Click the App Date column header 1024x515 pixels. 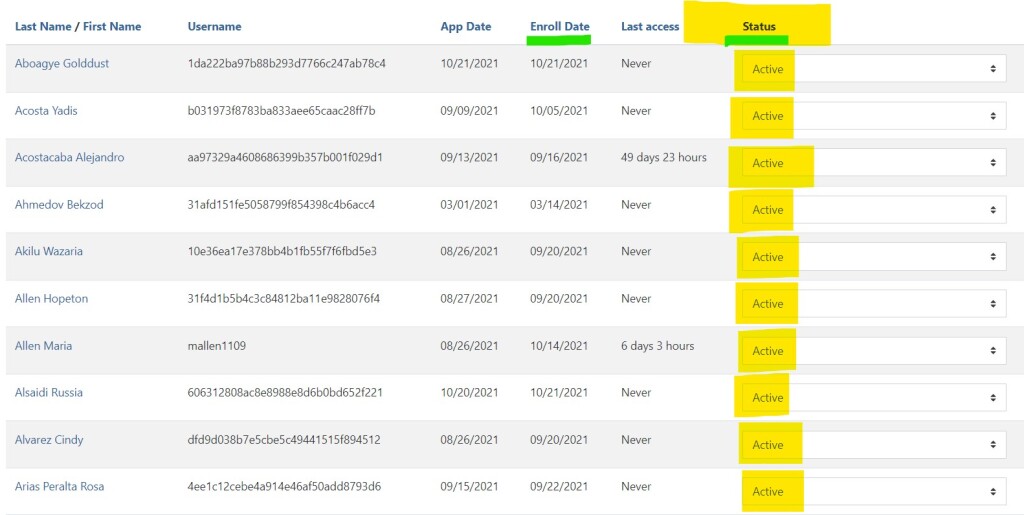[465, 27]
